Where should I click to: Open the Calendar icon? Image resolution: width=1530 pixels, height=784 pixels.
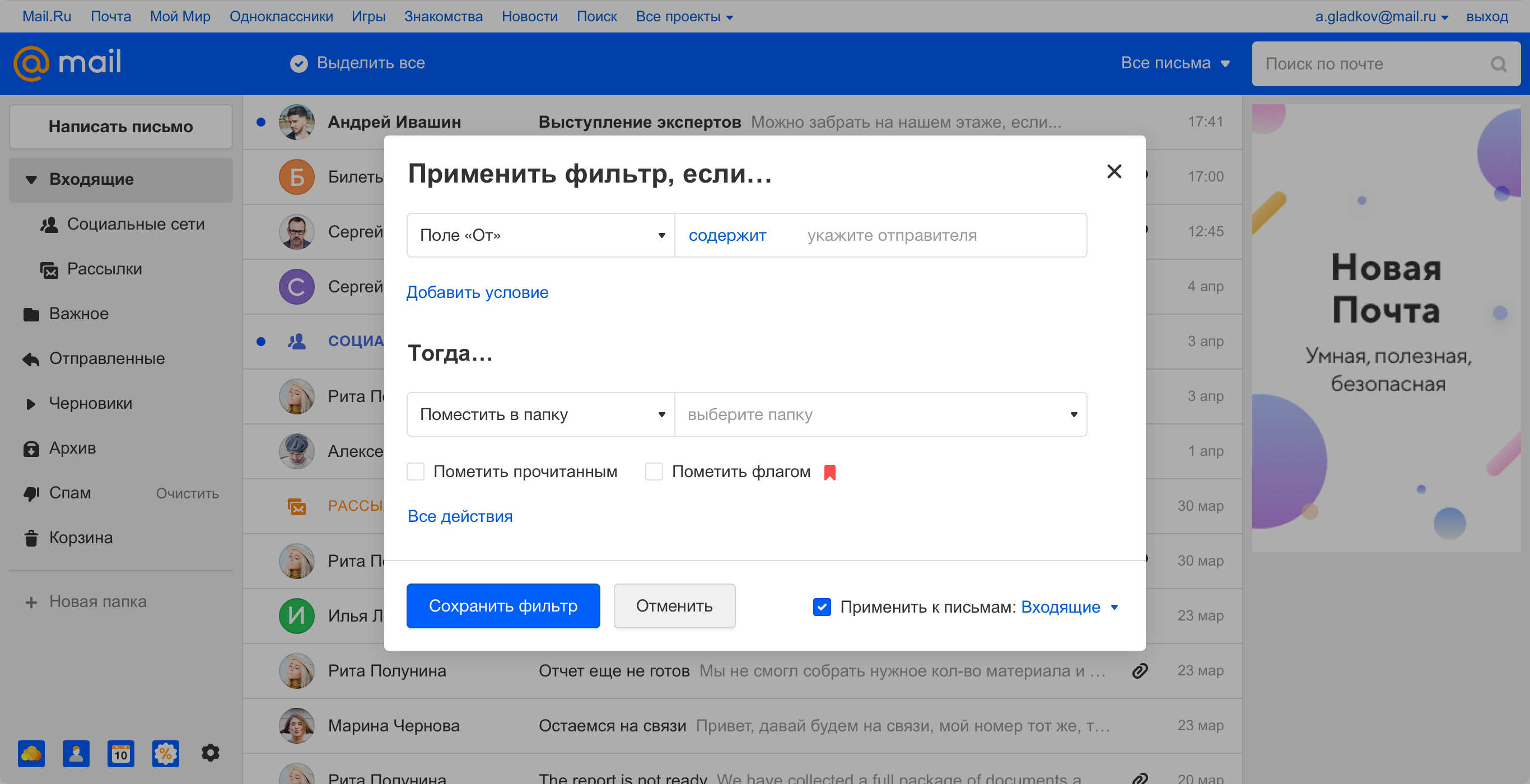click(120, 754)
